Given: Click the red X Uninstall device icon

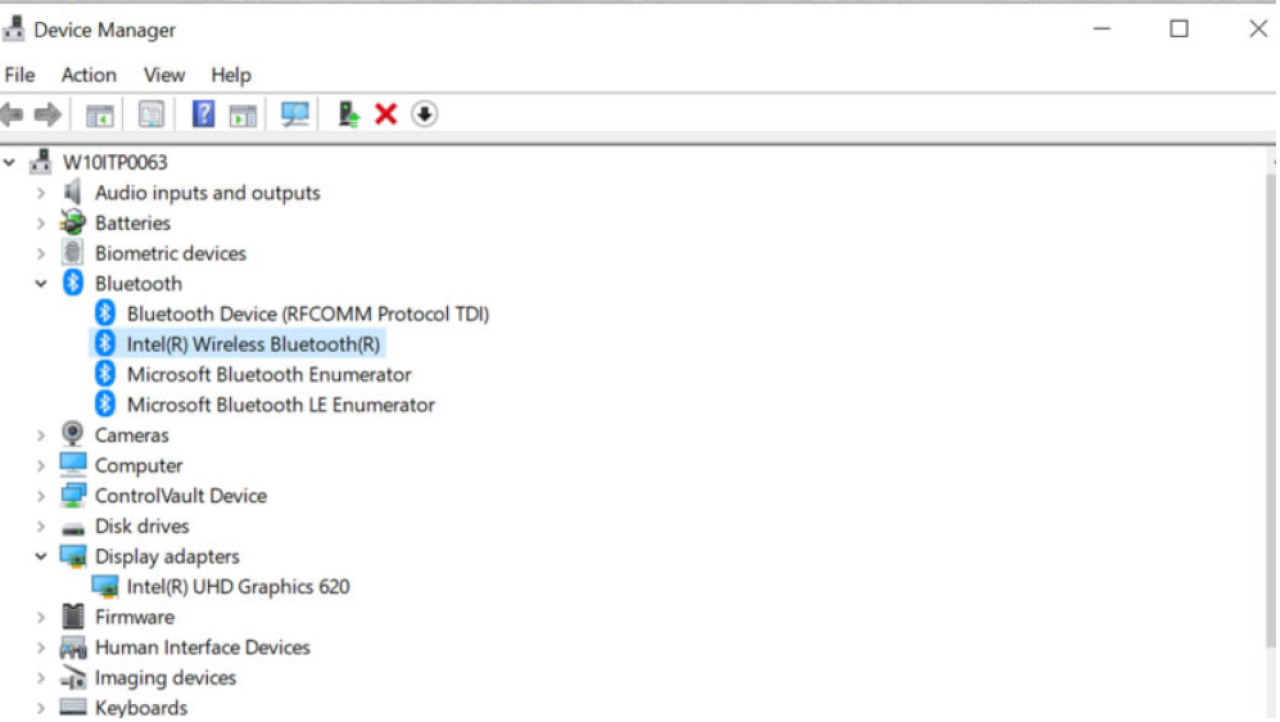Looking at the screenshot, I should [386, 115].
